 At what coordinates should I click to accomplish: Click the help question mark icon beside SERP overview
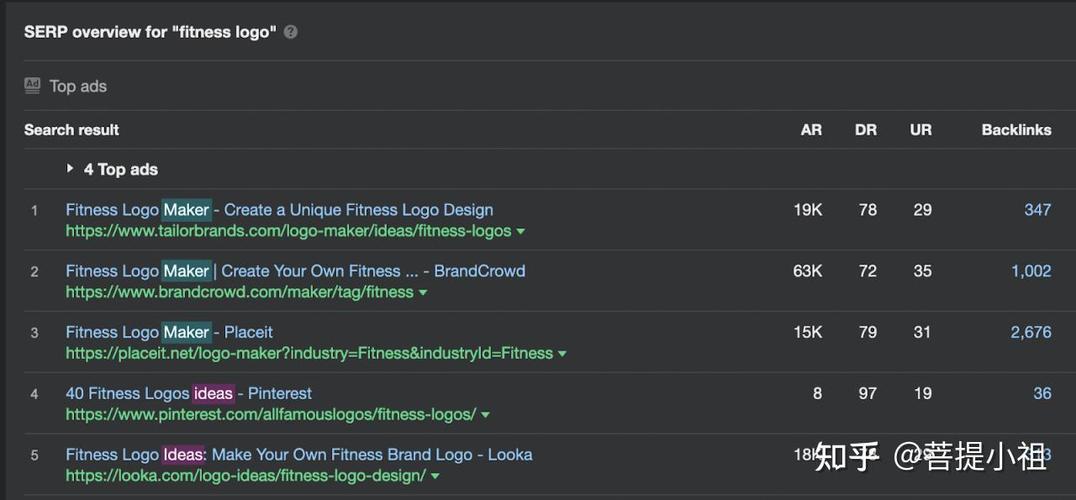click(x=290, y=32)
